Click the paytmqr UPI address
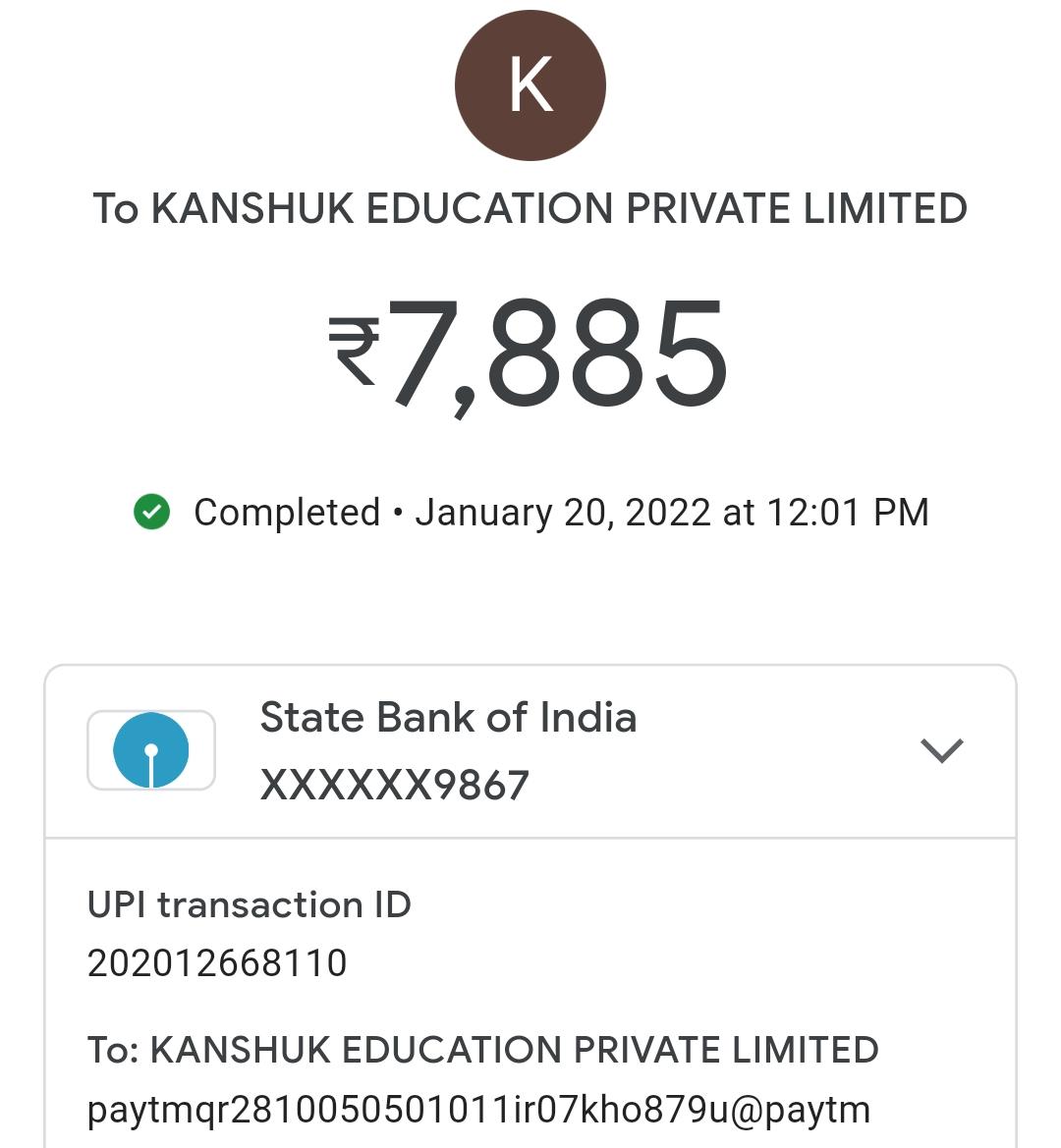This screenshot has height=1148, width=1061. pos(478,1110)
